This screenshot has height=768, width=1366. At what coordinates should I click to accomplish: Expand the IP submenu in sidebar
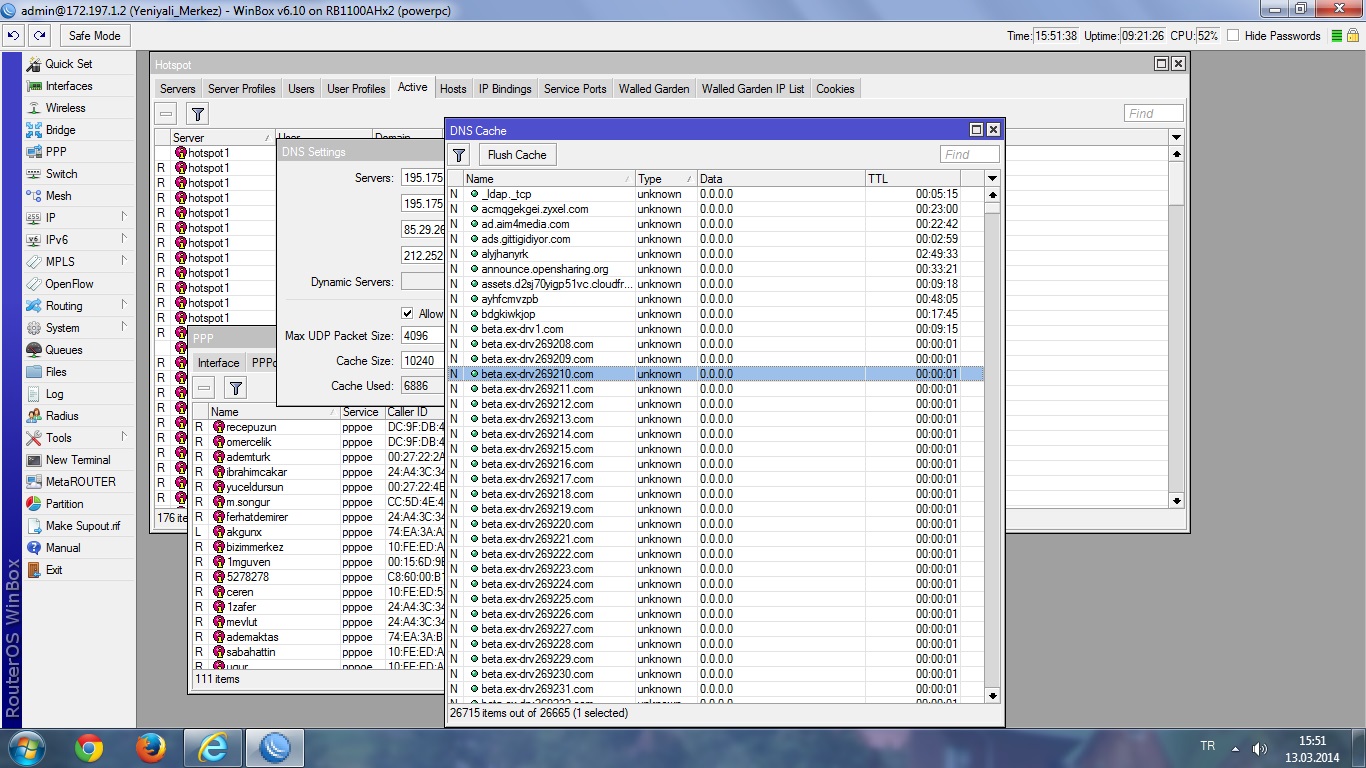pyautogui.click(x=124, y=217)
